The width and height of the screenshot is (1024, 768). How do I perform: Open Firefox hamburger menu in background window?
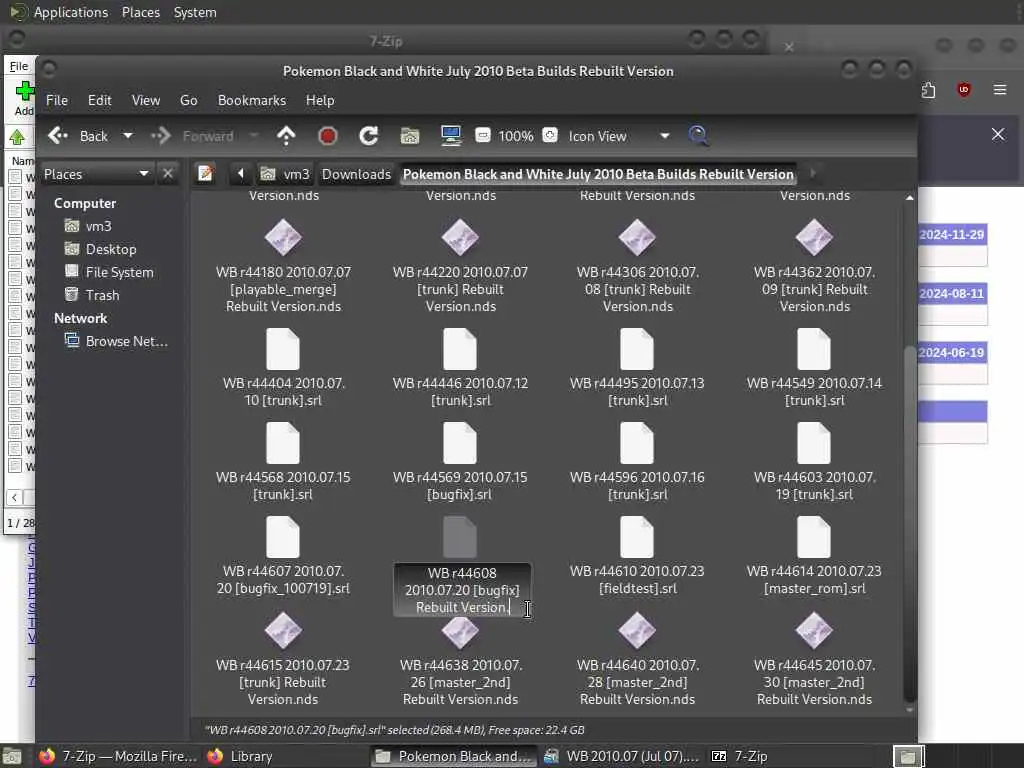[x=1000, y=89]
